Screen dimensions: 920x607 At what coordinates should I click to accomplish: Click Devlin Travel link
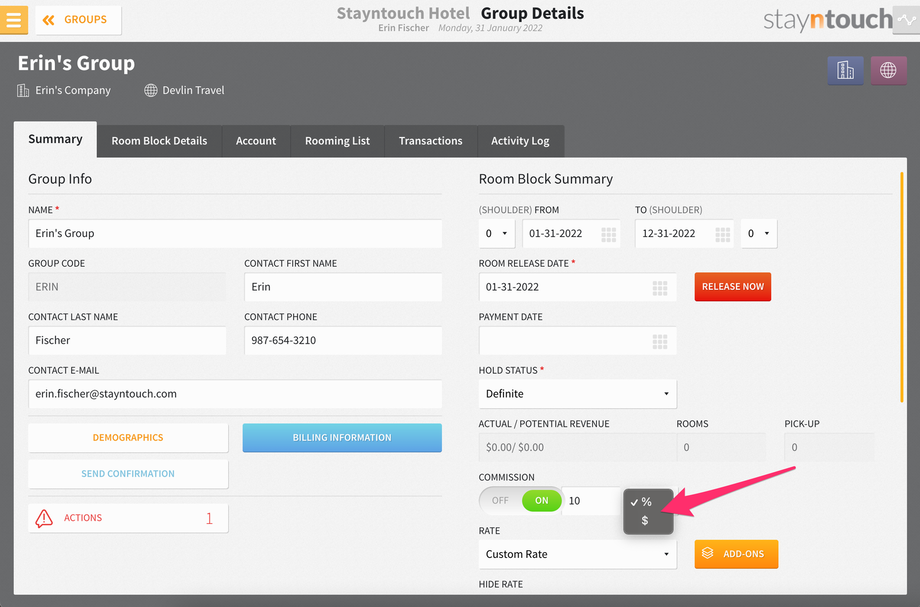tap(194, 90)
